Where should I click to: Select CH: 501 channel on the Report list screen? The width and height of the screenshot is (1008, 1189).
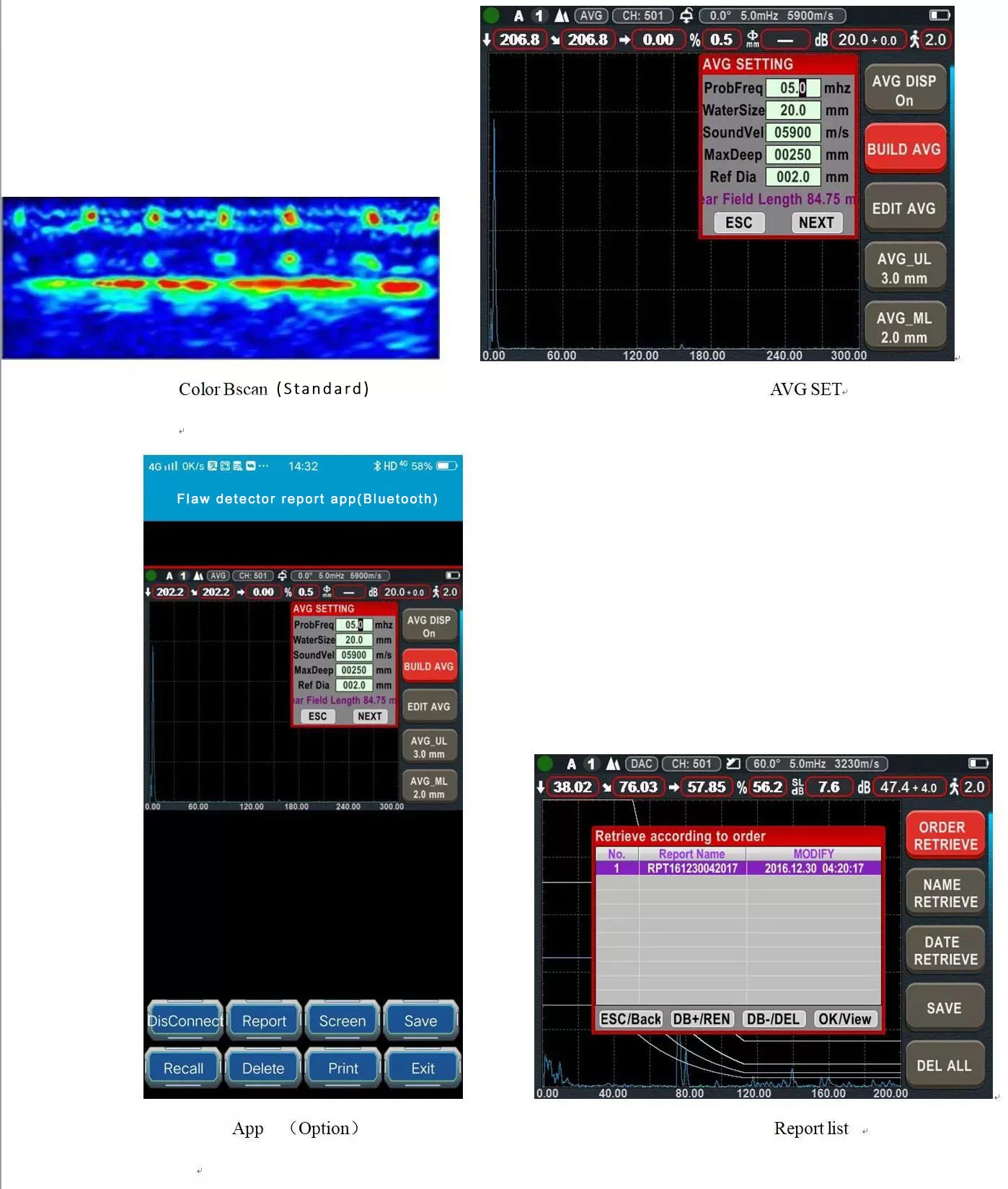click(x=691, y=764)
